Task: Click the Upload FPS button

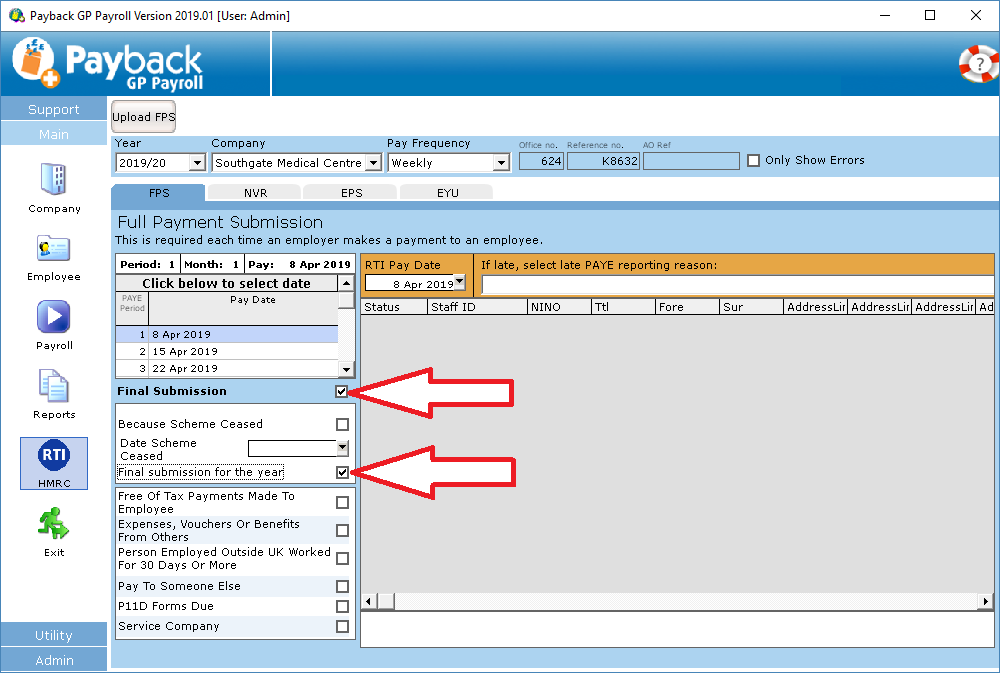Action: coord(143,116)
